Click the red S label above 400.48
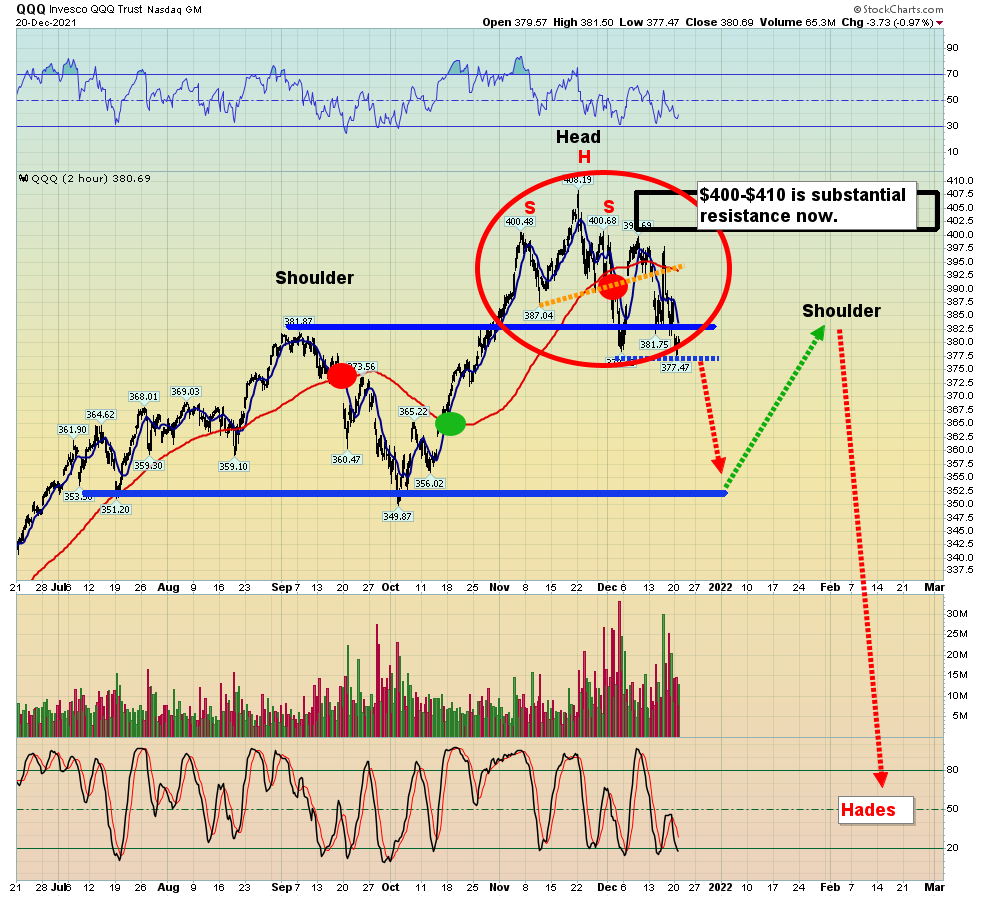The width and height of the screenshot is (990, 897). 530,207
